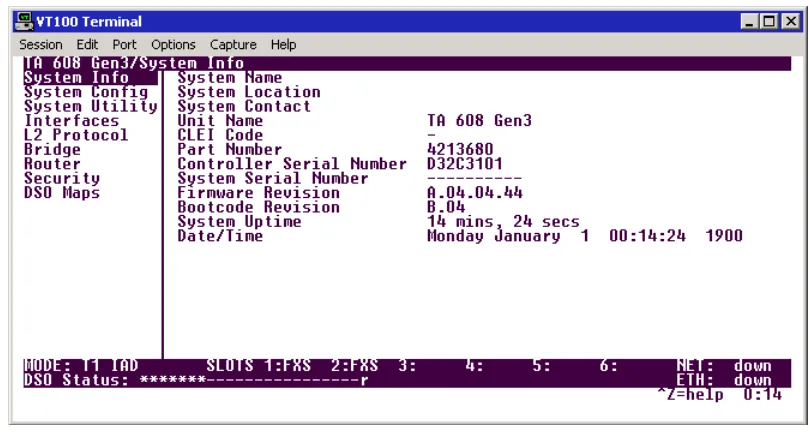Click the ^Z=help hint
The image size is (810, 438).
691,395
